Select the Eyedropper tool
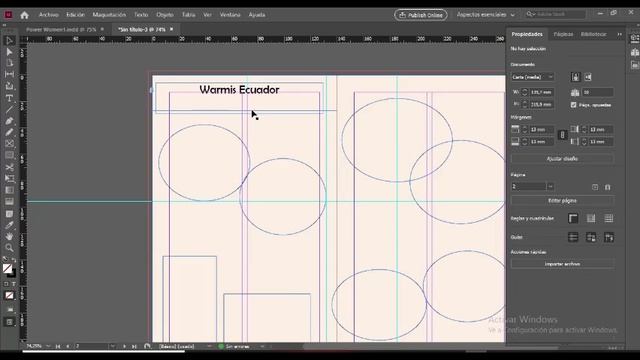The height and width of the screenshot is (360, 640). (x=9, y=225)
